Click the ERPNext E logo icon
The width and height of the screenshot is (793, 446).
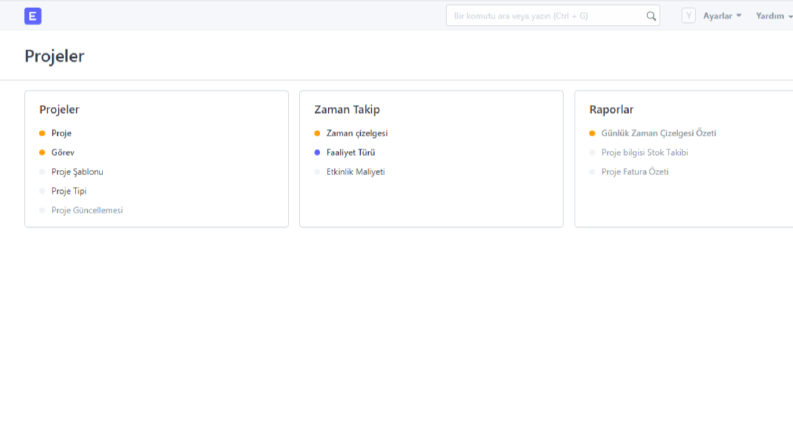[x=32, y=16]
